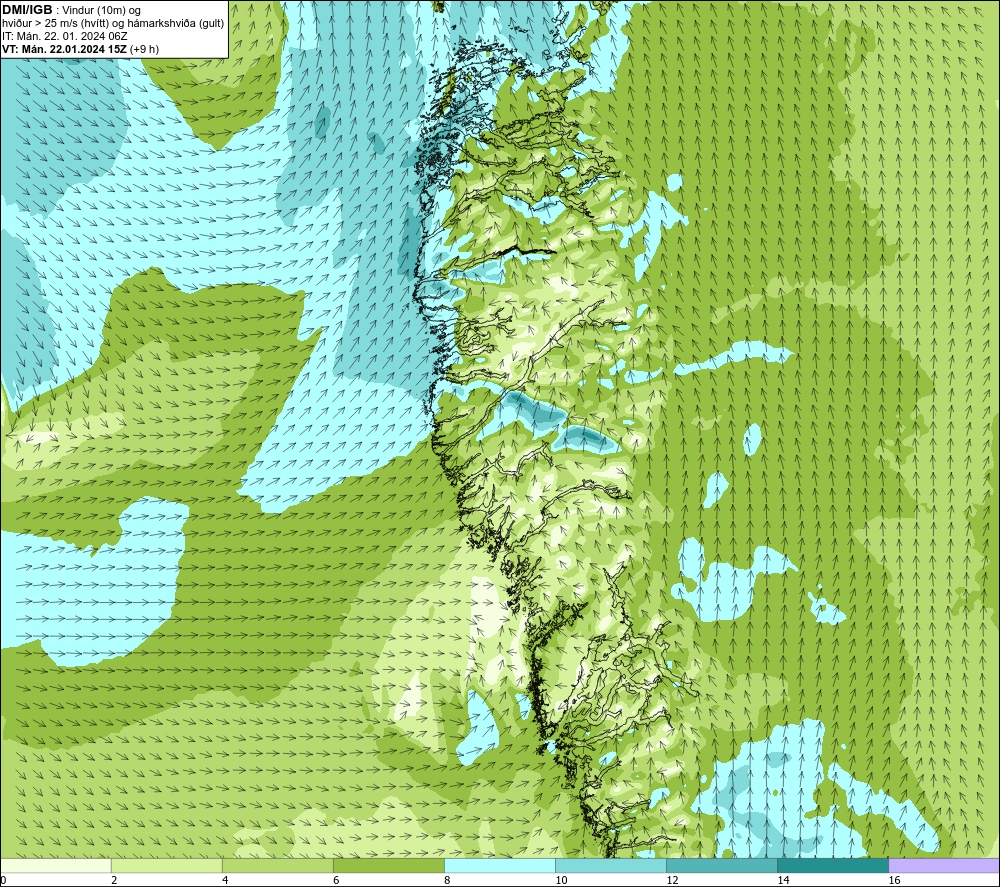
Task: Click the '(+9 h)' forecast offset text
Action: 144,49
